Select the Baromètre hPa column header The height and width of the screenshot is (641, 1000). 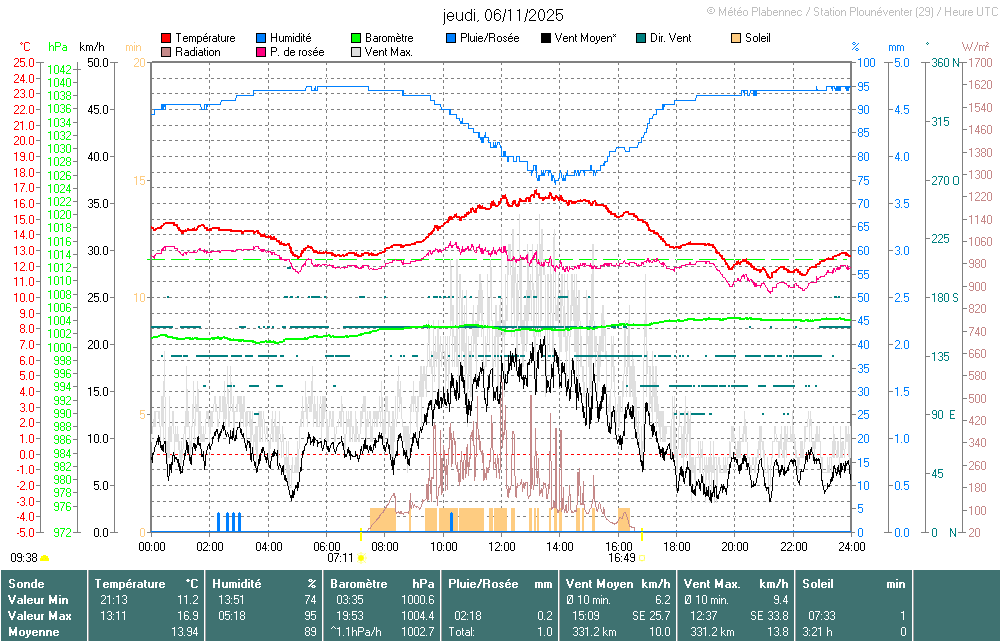click(x=380, y=582)
